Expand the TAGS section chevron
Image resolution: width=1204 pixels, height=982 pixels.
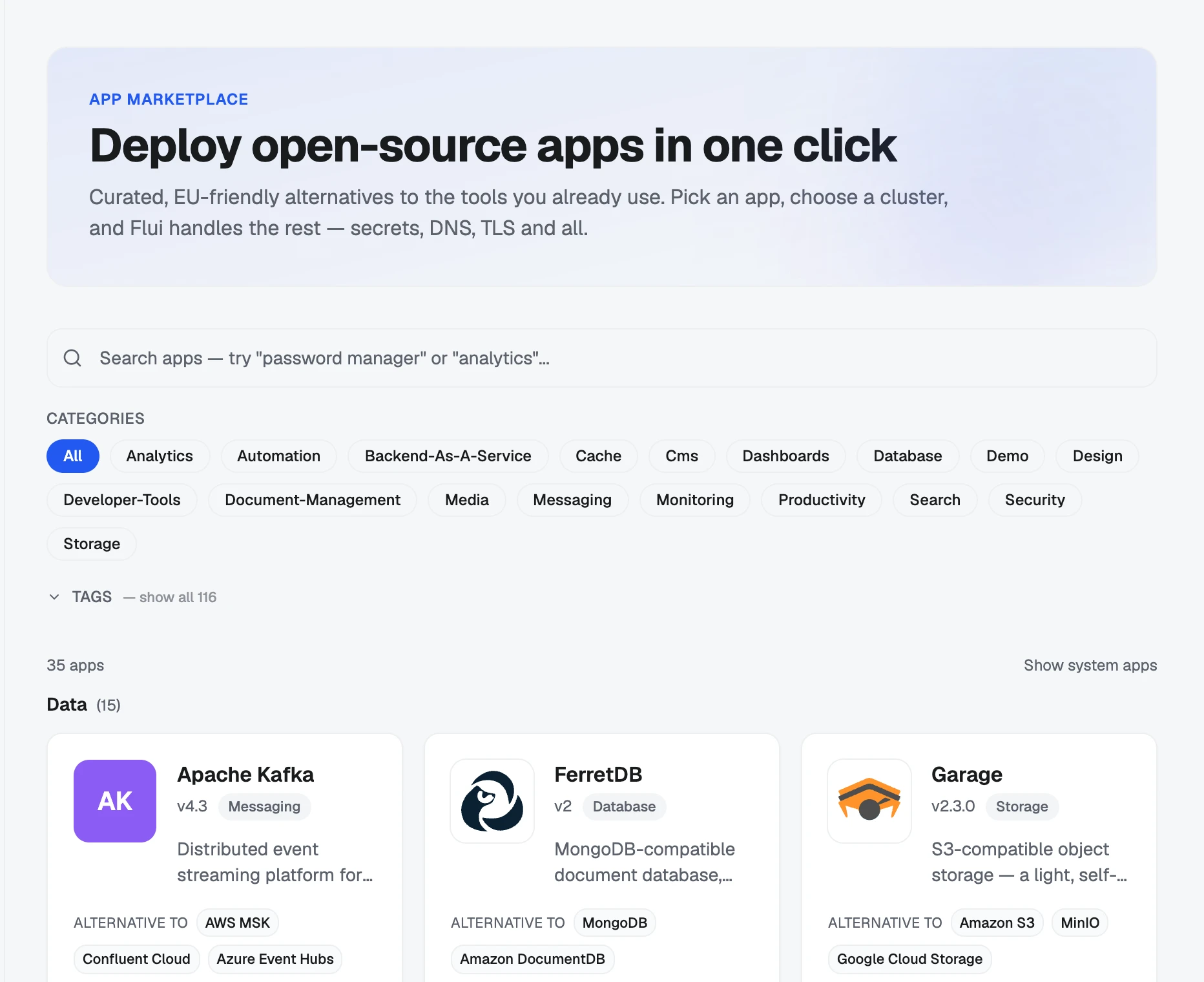pyautogui.click(x=54, y=597)
